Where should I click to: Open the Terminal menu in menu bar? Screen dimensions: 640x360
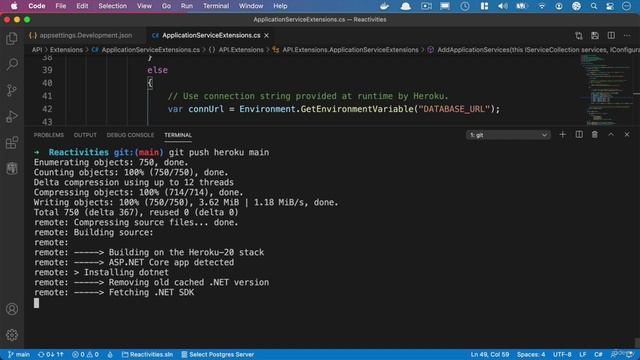[216, 6]
